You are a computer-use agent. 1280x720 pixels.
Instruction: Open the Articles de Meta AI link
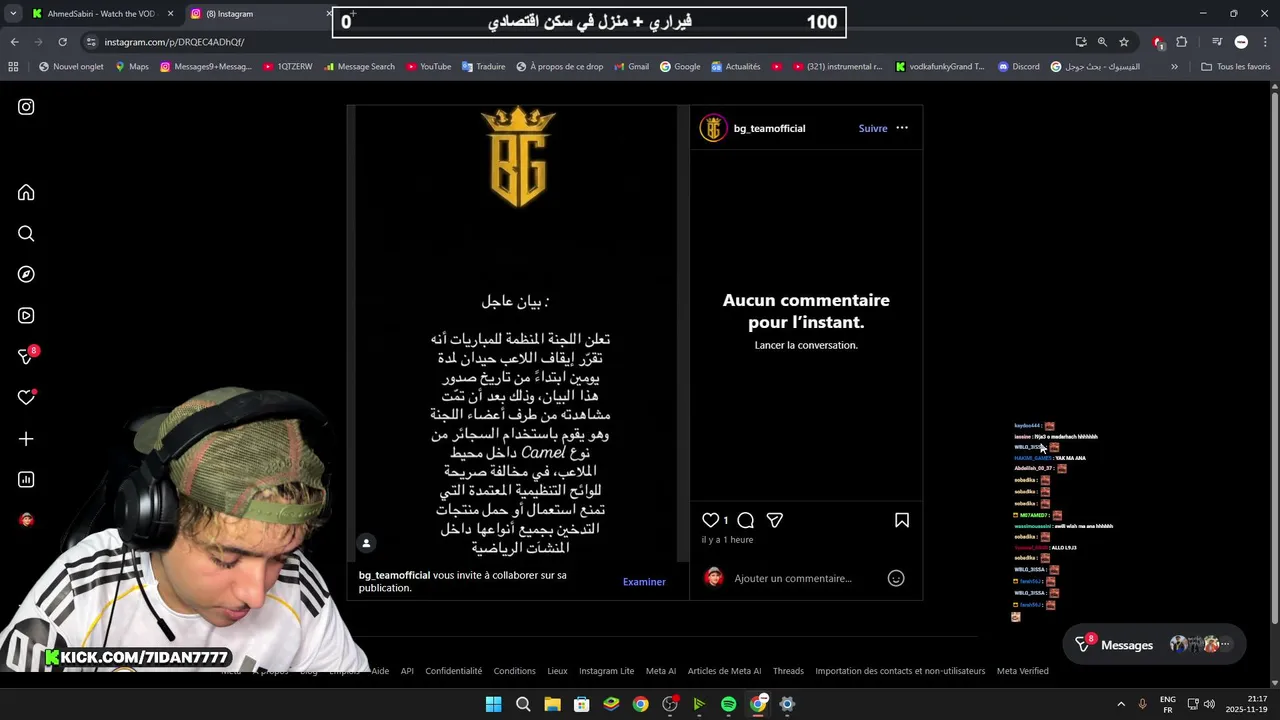click(x=724, y=671)
